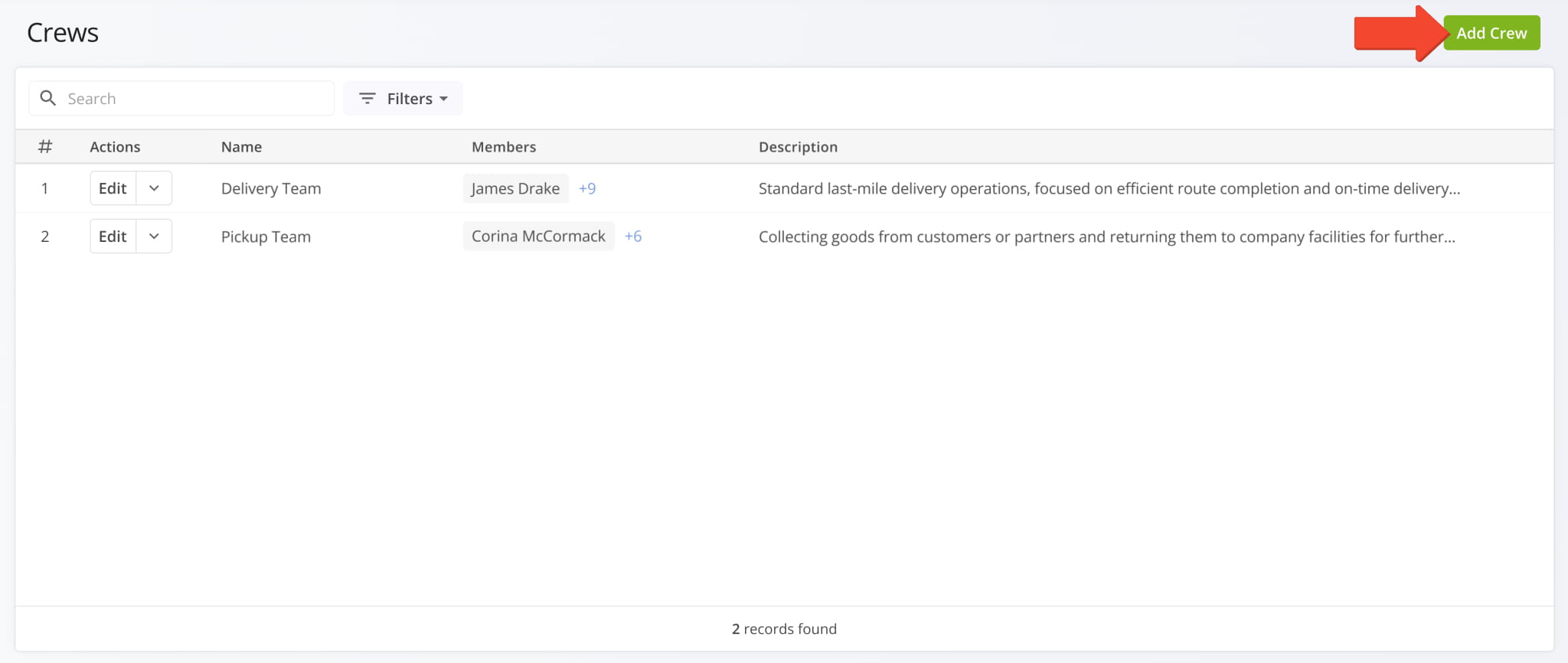1568x663 pixels.
Task: Edit the Pickup Team crew
Action: pos(113,237)
